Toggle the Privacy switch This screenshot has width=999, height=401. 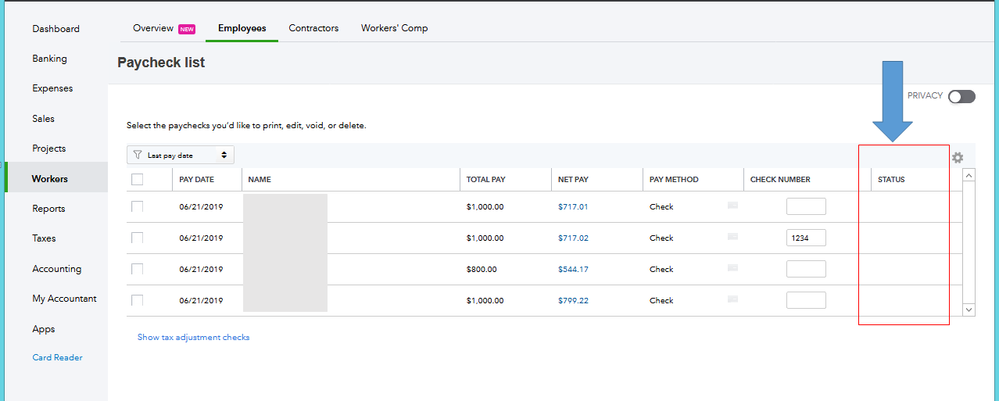961,96
